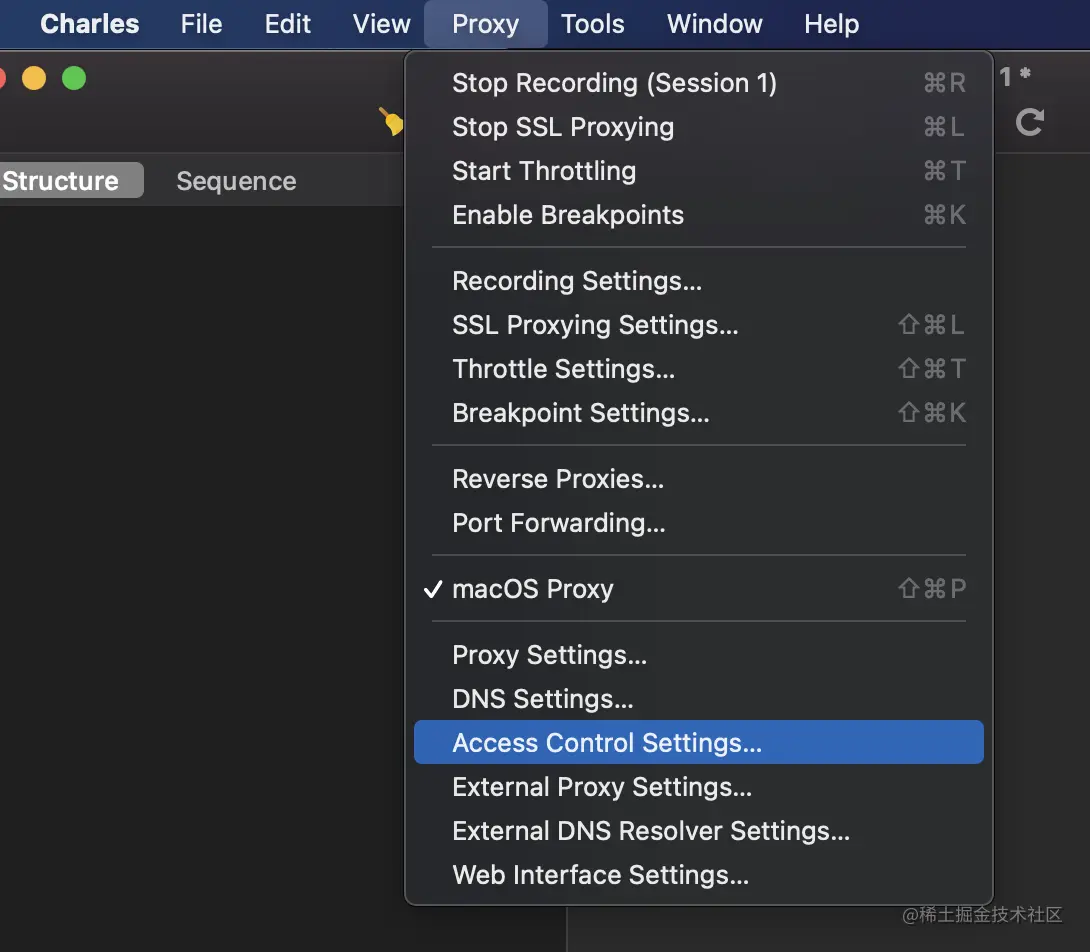This screenshot has height=952, width=1090.
Task: Open the File menu
Action: (x=201, y=24)
